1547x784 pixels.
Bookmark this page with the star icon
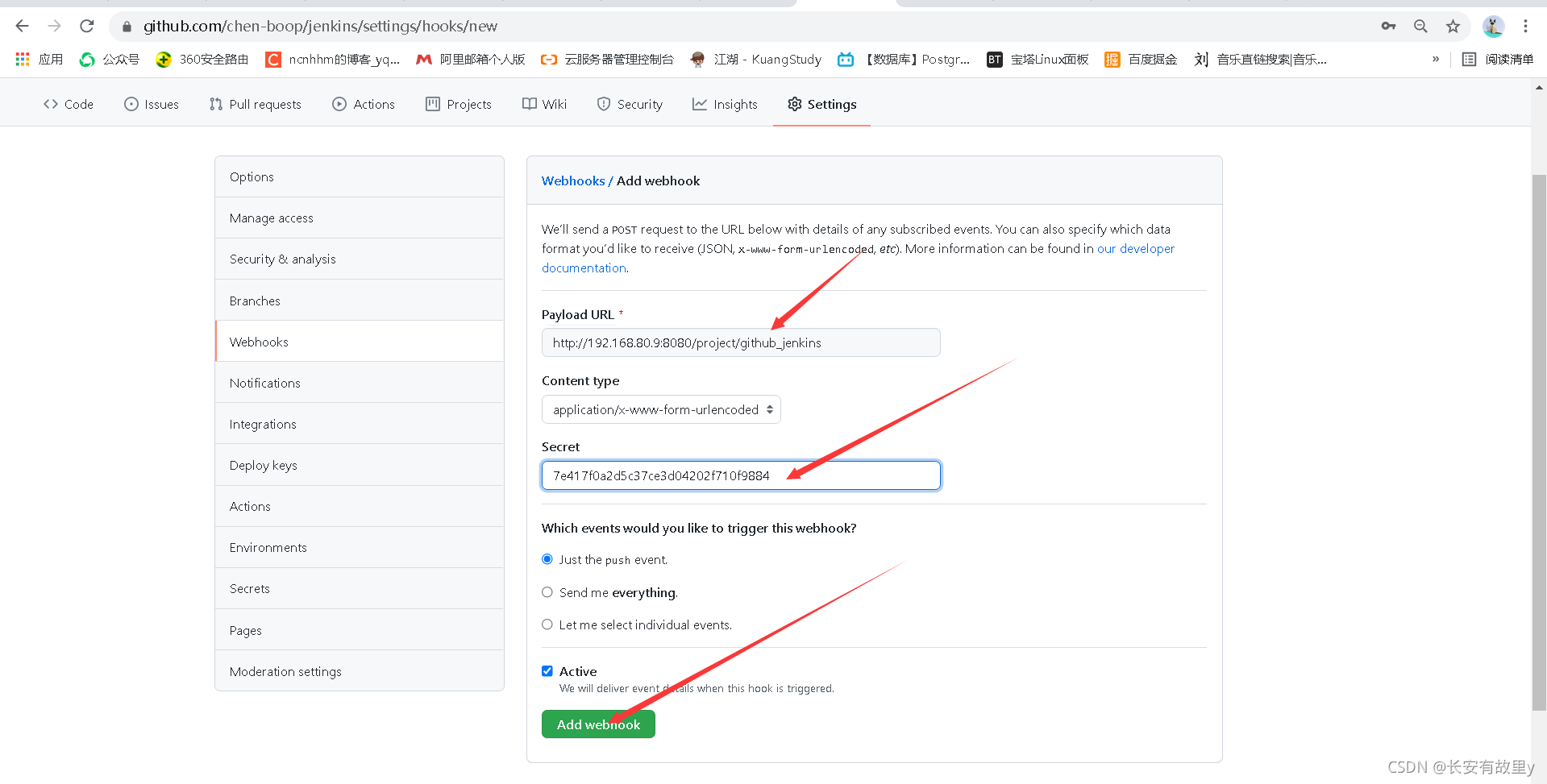tap(1453, 27)
